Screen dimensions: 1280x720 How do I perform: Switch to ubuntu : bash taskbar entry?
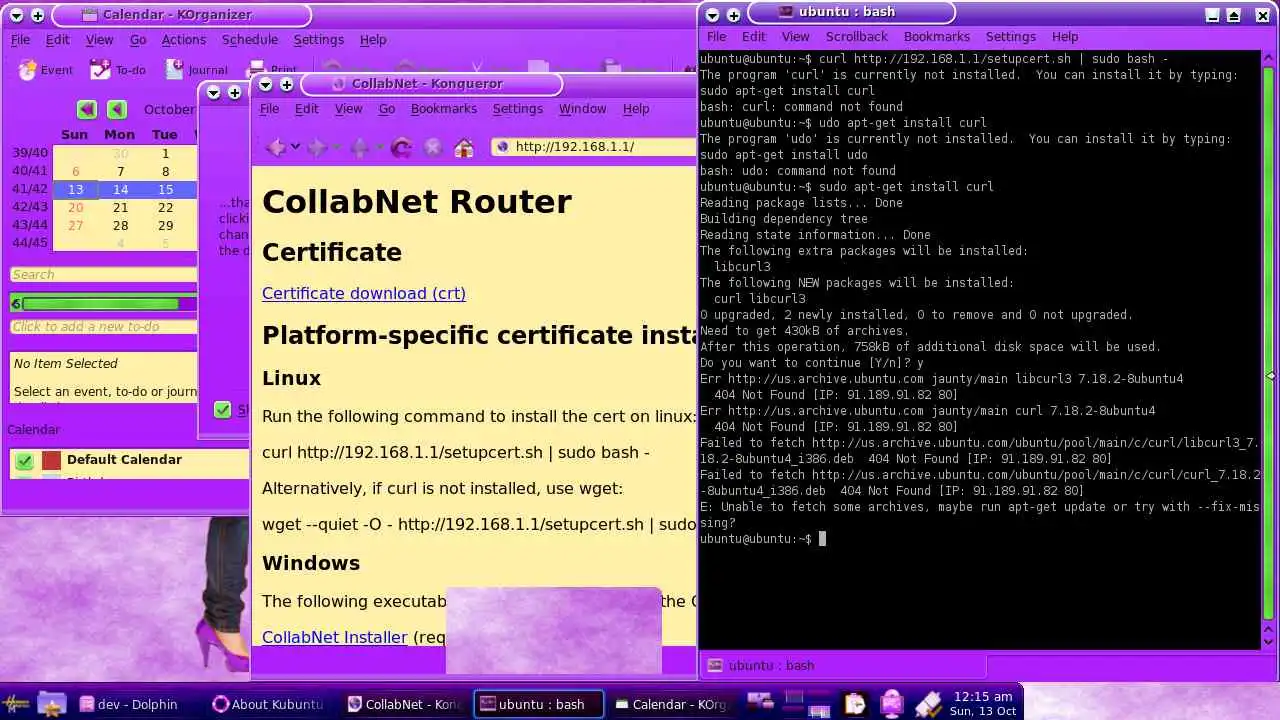[538, 704]
